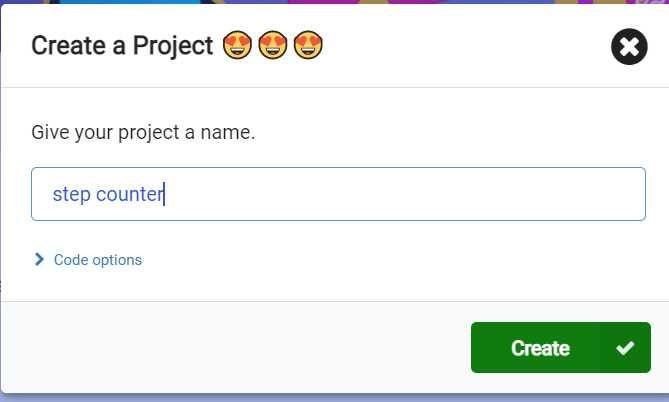Click the "Give your project a name." label
This screenshot has width=669, height=402.
click(x=143, y=132)
